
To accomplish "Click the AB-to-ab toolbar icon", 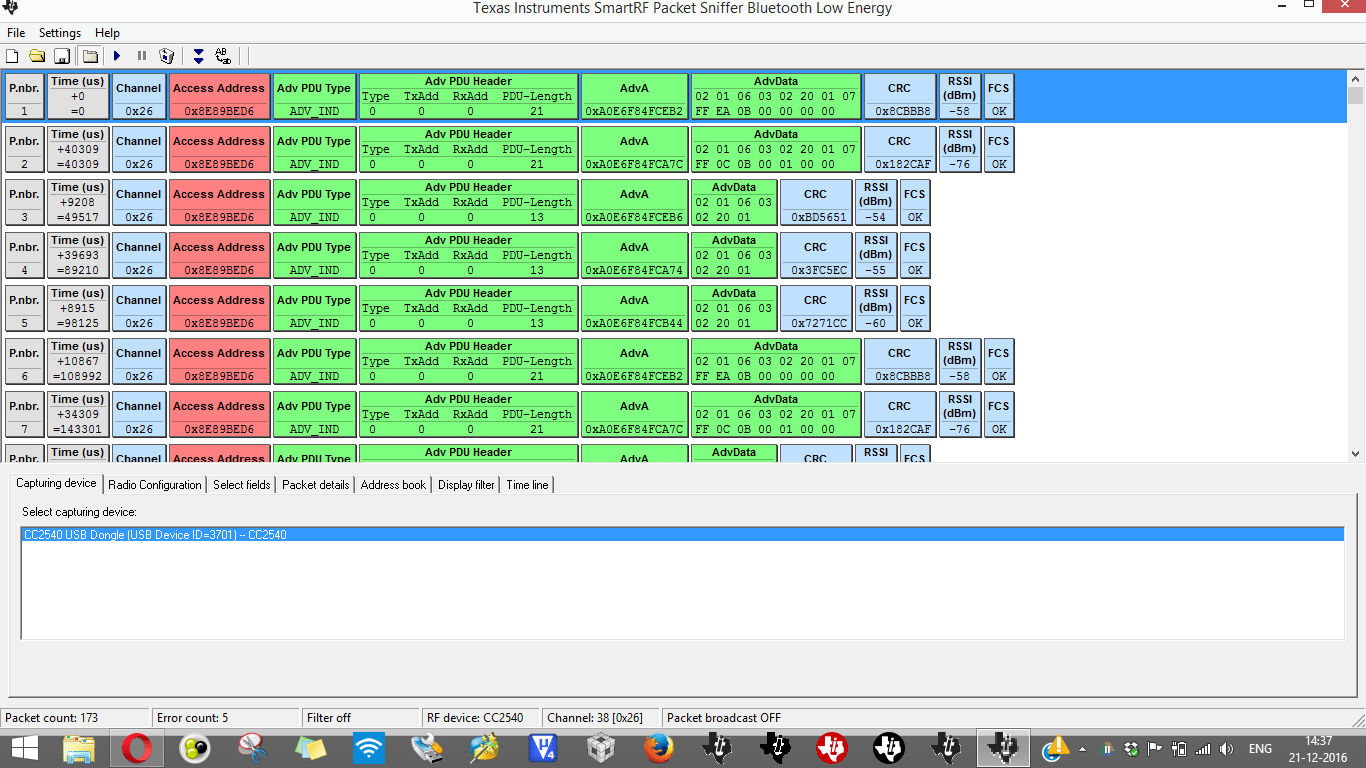I will pyautogui.click(x=223, y=56).
